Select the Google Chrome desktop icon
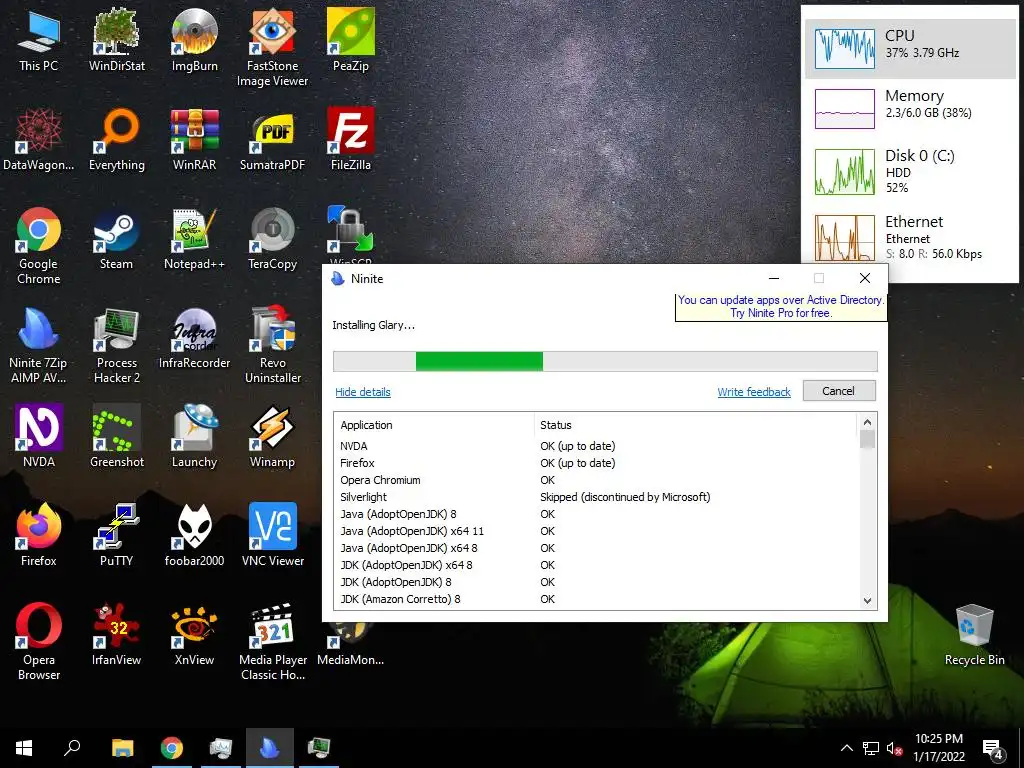This screenshot has width=1024, height=768. tap(39, 246)
